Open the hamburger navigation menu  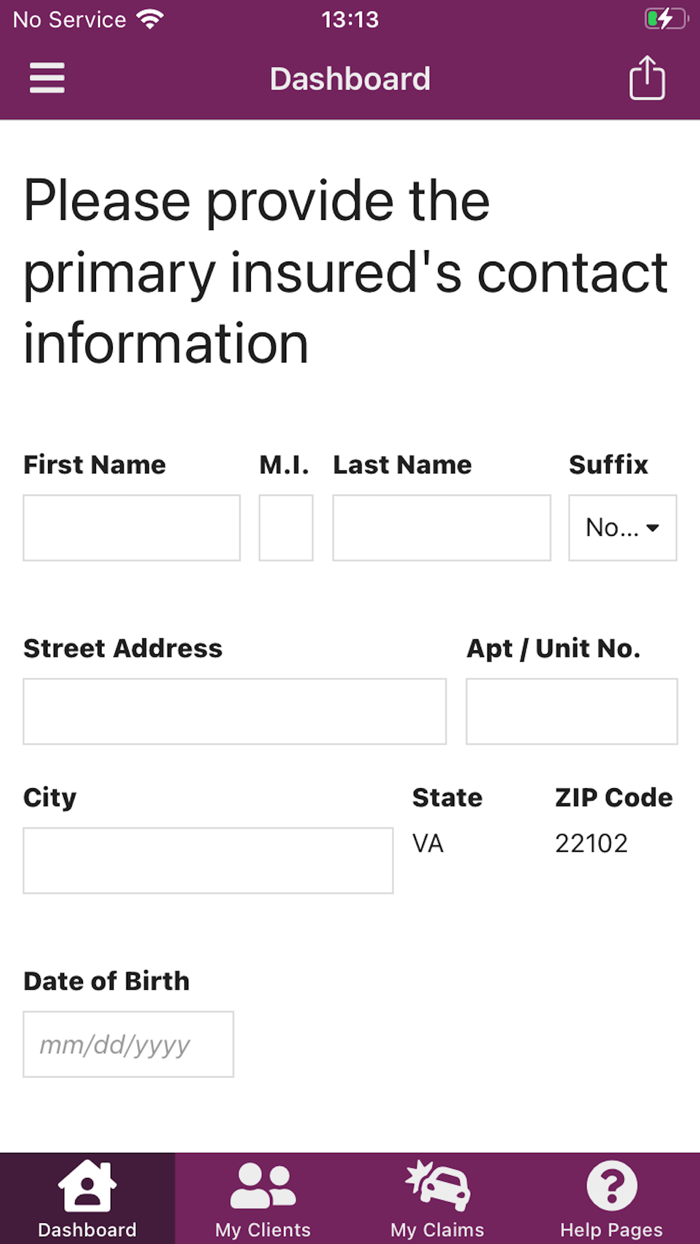click(47, 78)
